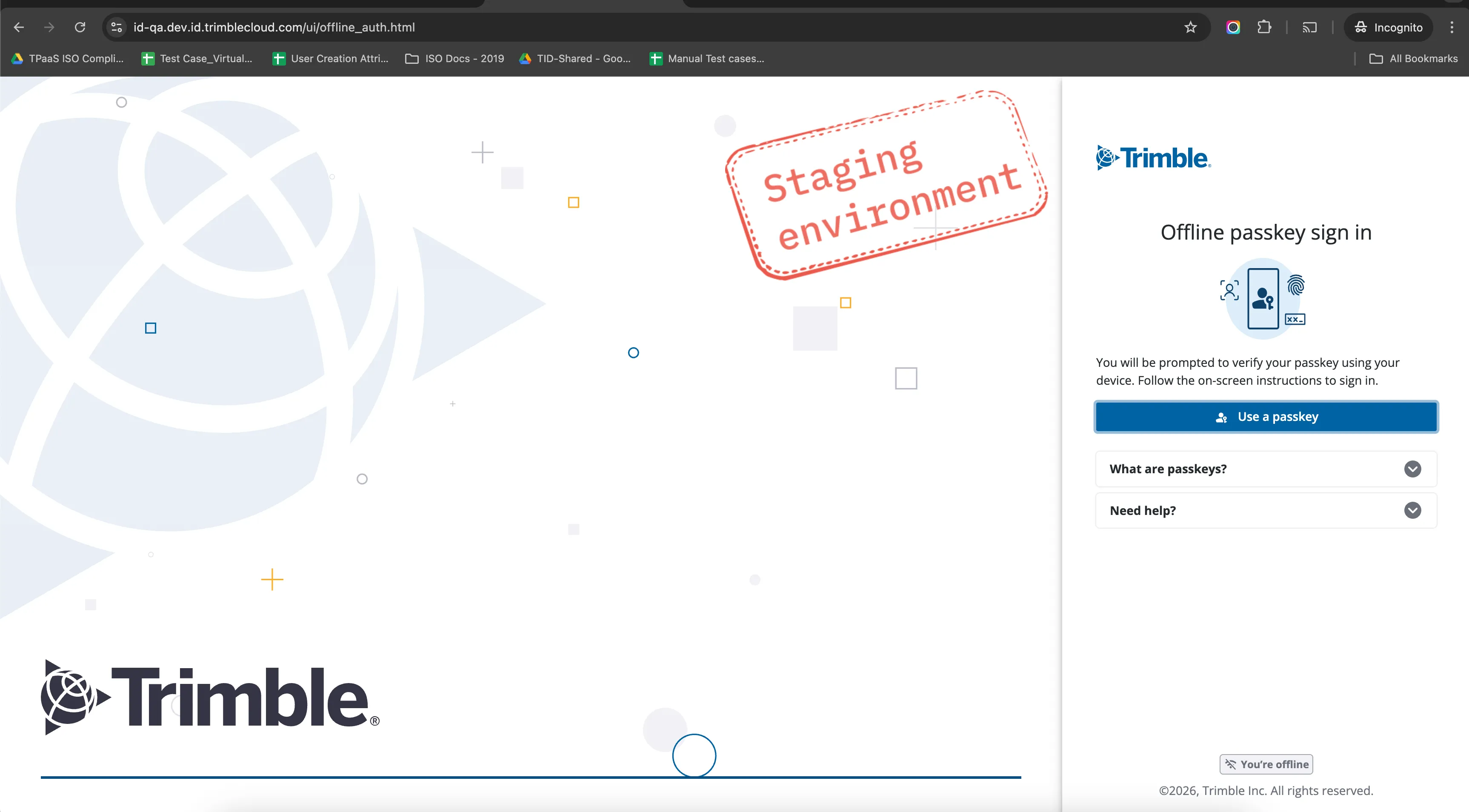The image size is (1469, 812).
Task: Click the cast media icon
Action: (1309, 27)
